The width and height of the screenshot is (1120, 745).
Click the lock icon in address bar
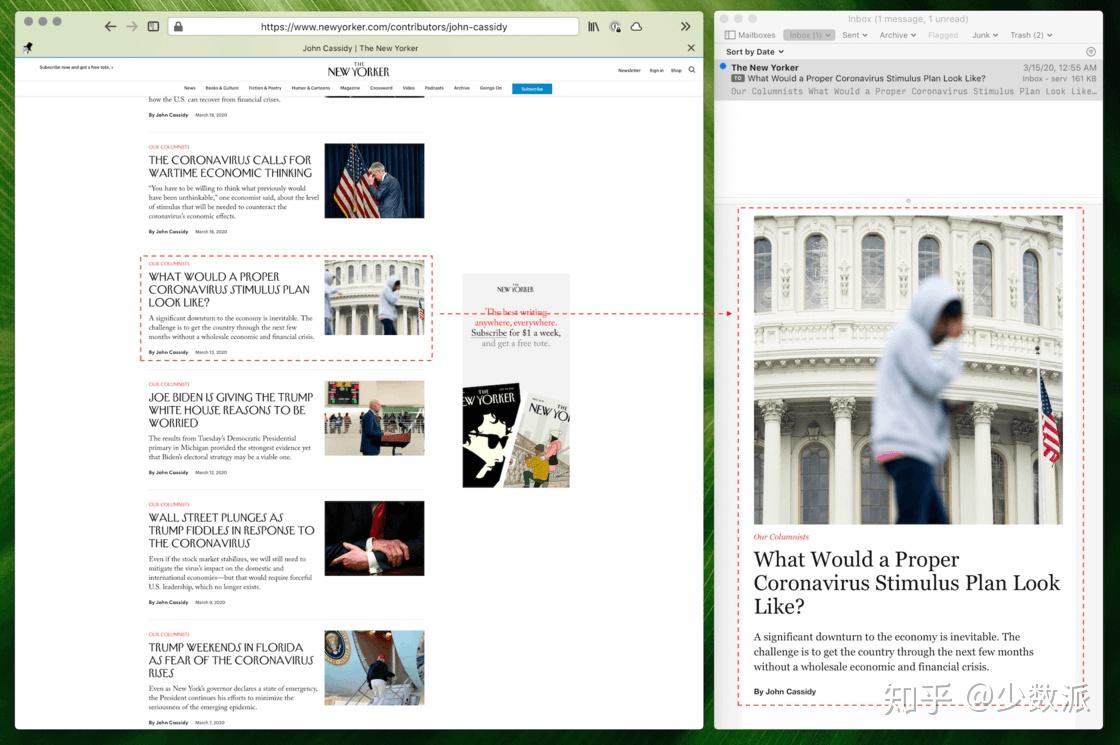click(x=178, y=26)
